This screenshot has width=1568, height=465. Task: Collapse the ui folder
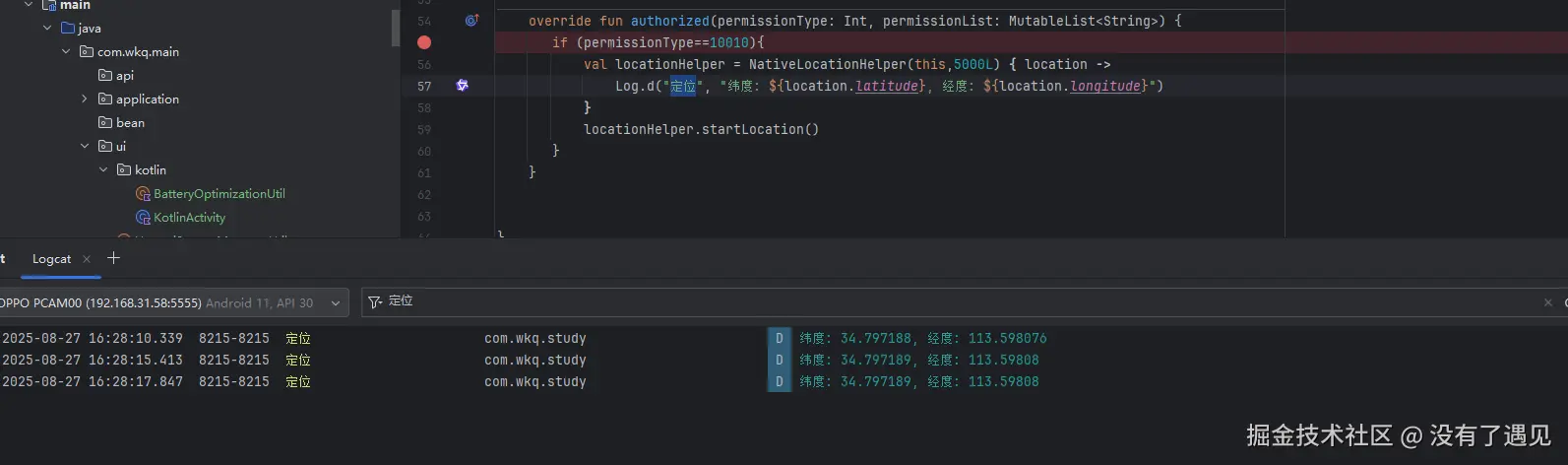tap(85, 147)
